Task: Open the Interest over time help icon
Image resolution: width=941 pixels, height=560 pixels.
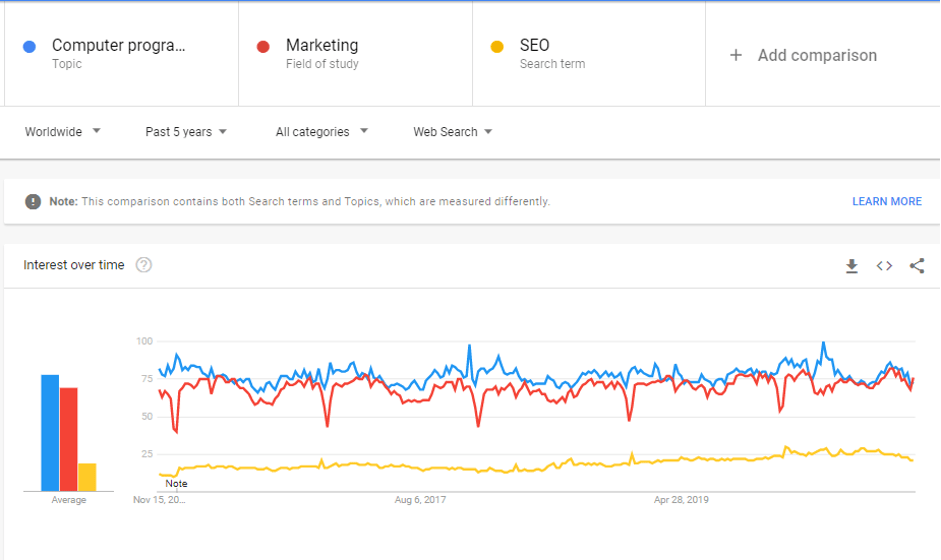Action: (x=144, y=265)
